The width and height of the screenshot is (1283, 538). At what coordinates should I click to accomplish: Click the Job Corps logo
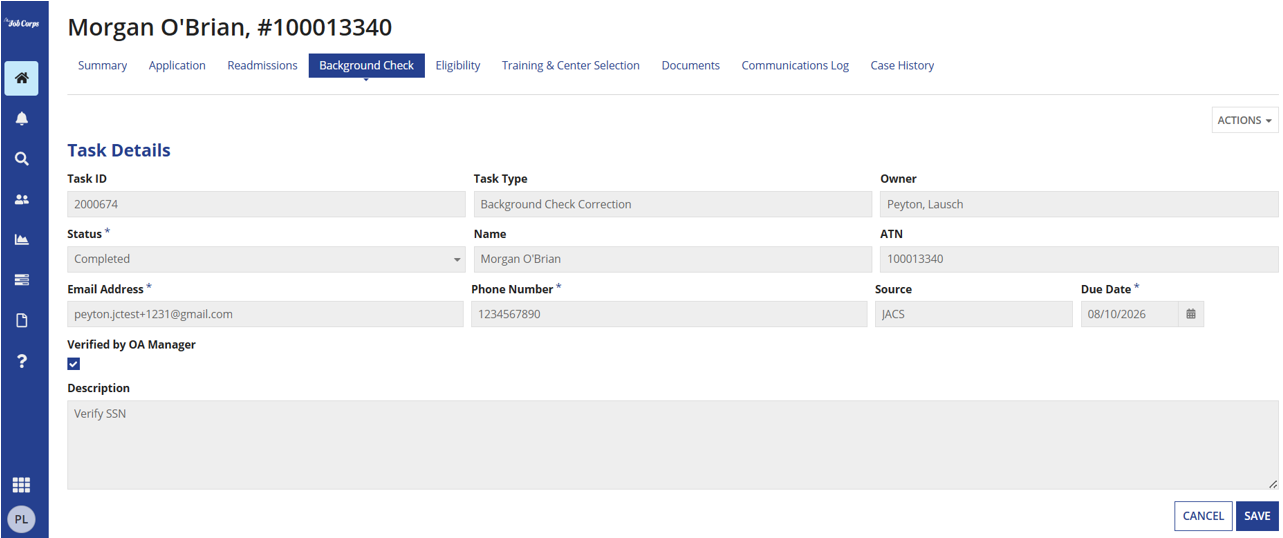pyautogui.click(x=21, y=23)
